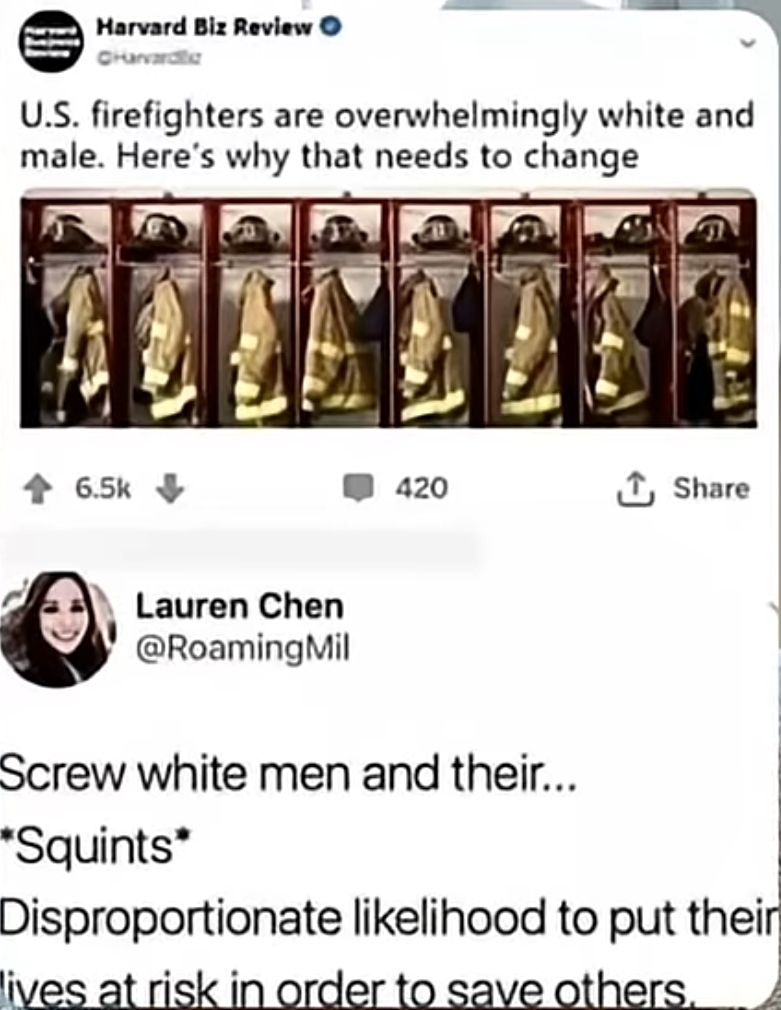This screenshot has width=781, height=1010.
Task: Click the U.S. firefighters headline text
Action: tap(387, 137)
